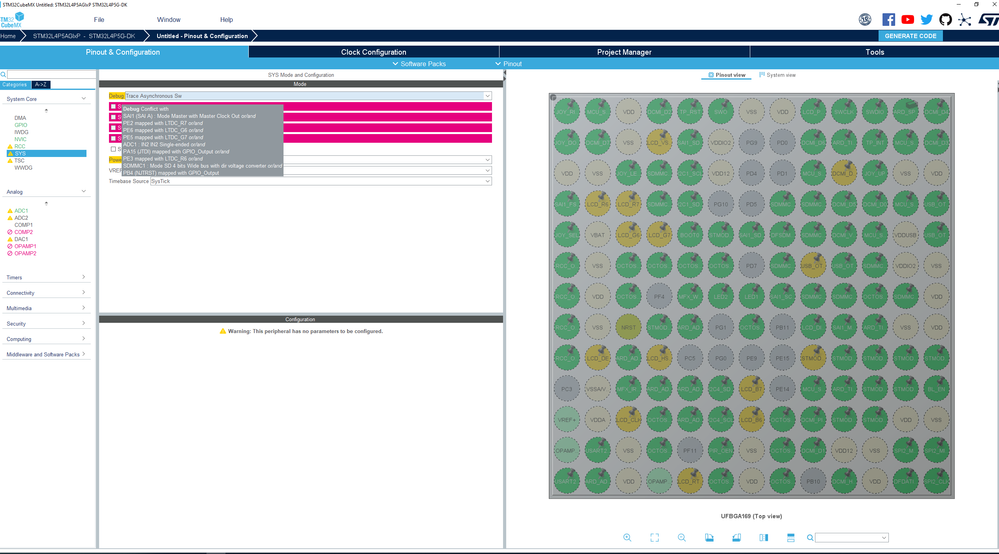Click the STM32L4P5AGIxP breadcrumb
Screen dimensions: 999x554
[x=83, y=36]
